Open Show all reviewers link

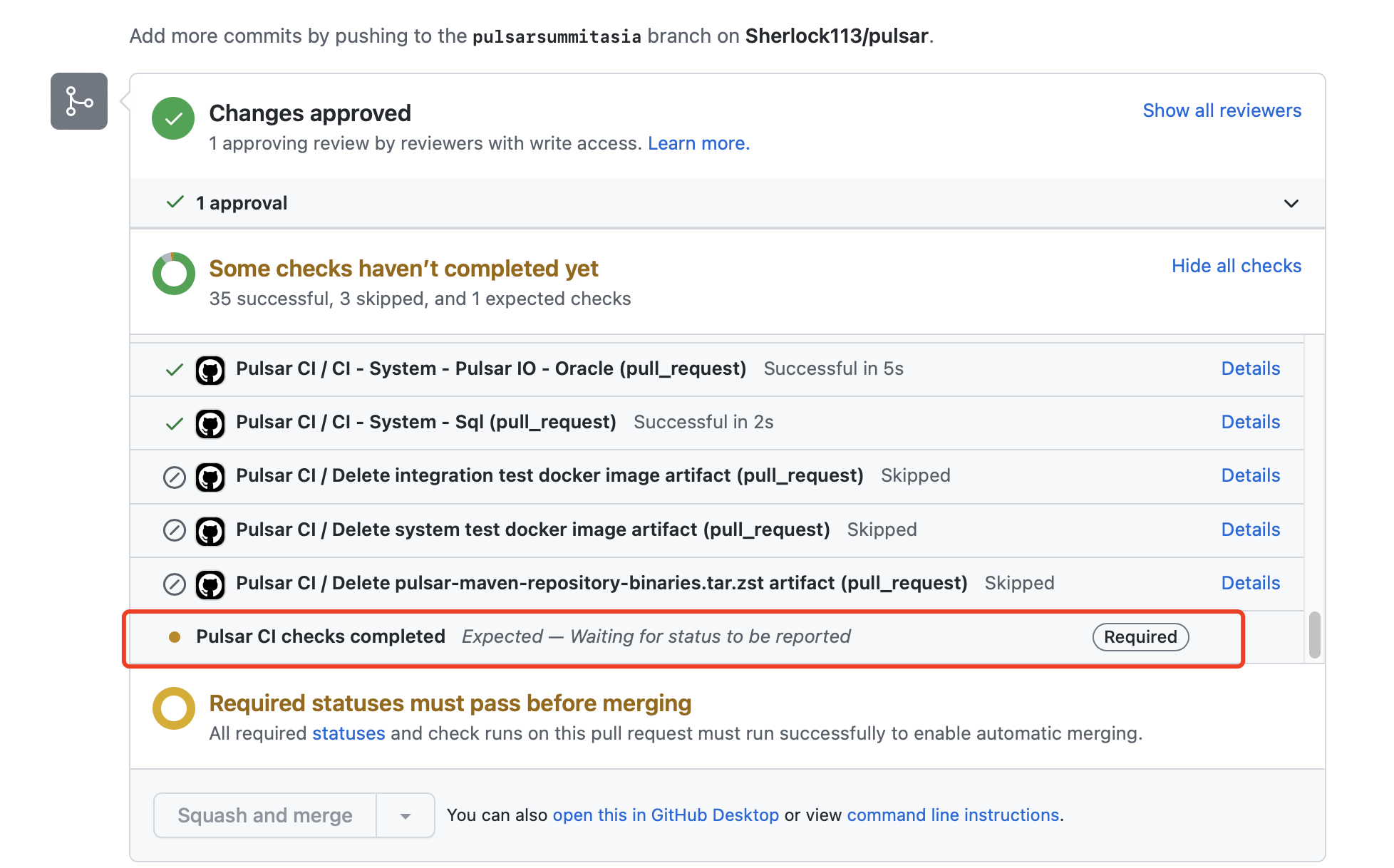tap(1222, 110)
